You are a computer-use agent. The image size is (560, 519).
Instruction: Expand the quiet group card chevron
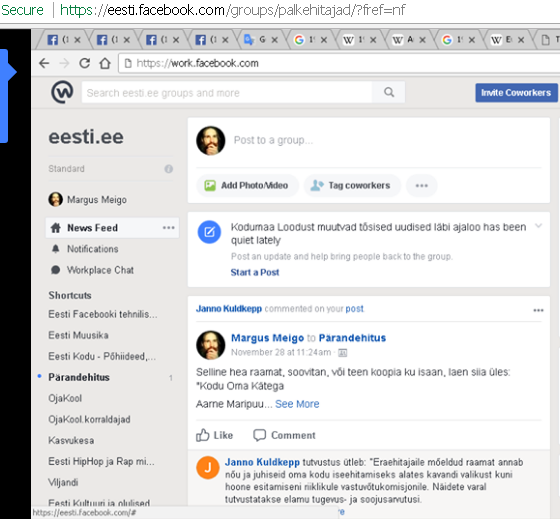tap(538, 226)
